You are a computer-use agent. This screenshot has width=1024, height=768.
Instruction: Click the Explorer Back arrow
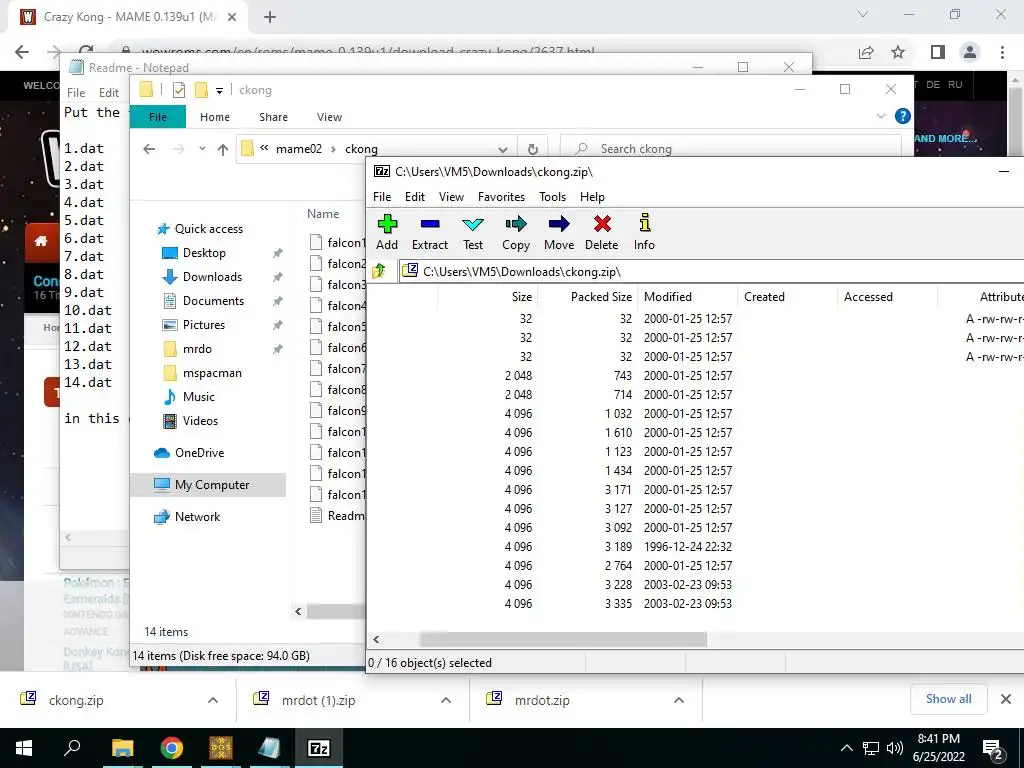pyautogui.click(x=149, y=149)
